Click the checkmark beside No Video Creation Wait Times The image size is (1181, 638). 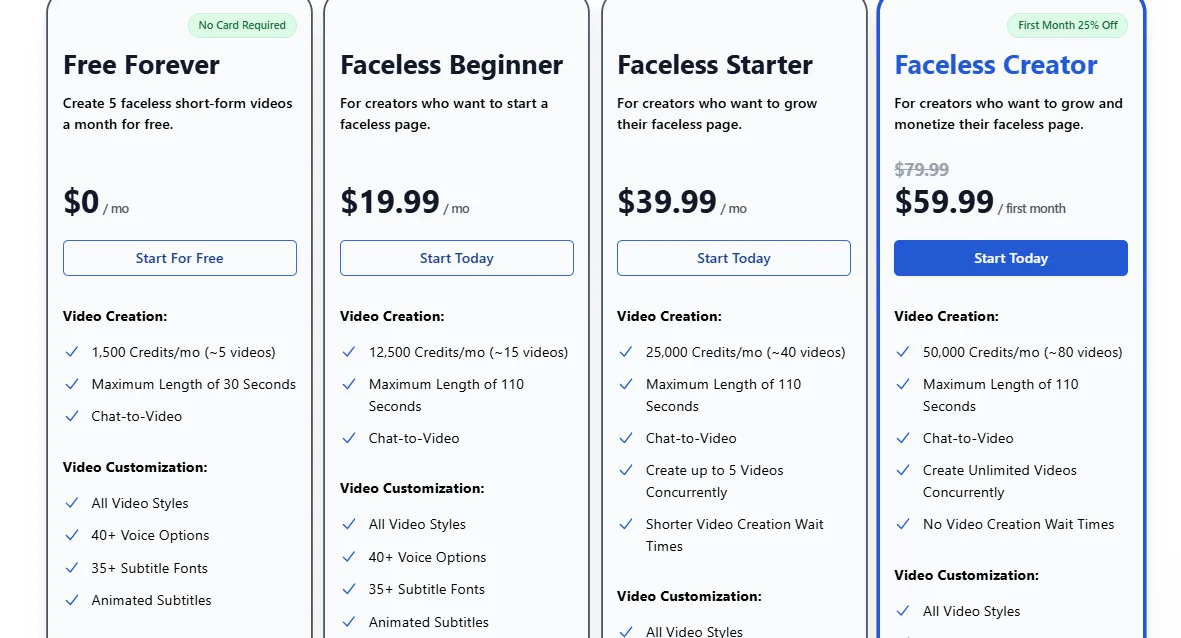[x=903, y=524]
